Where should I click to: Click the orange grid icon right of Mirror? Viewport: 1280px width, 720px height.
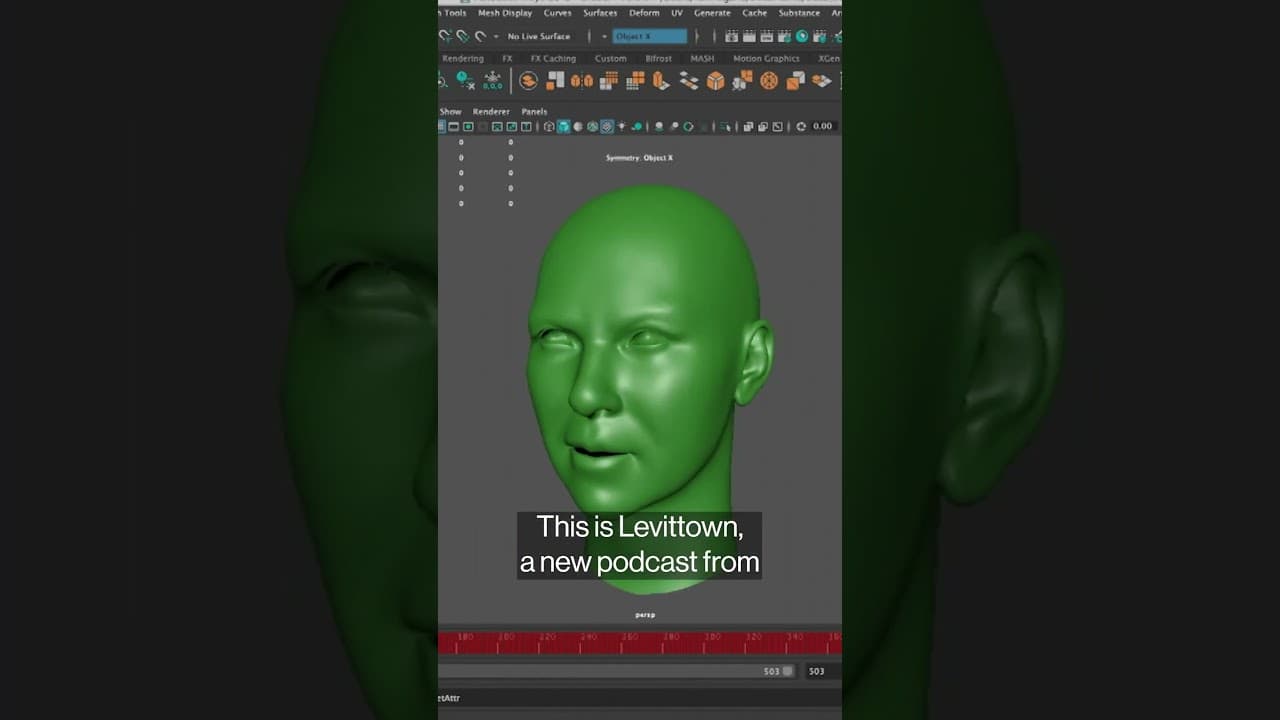pyautogui.click(x=608, y=81)
